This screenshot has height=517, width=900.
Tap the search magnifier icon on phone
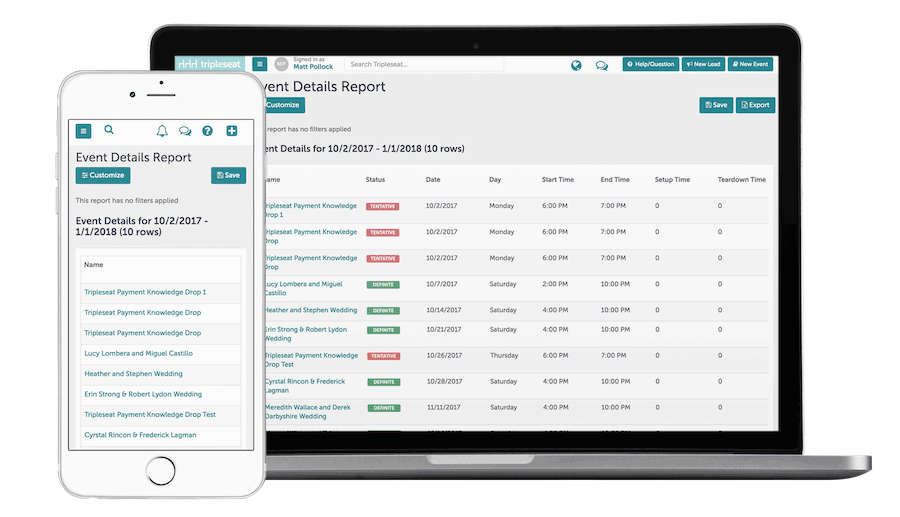(x=109, y=130)
